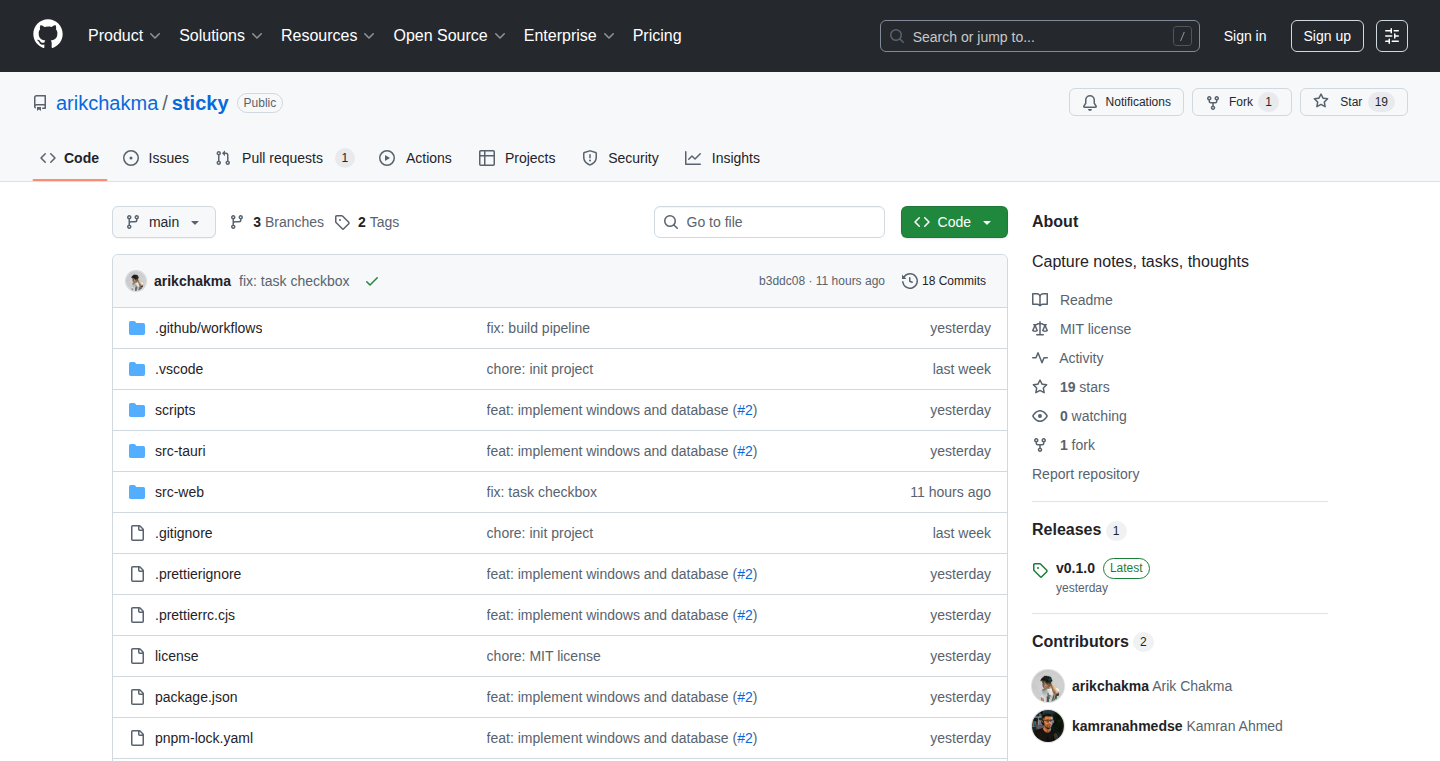Focus the Search or jump to field

(x=1040, y=36)
